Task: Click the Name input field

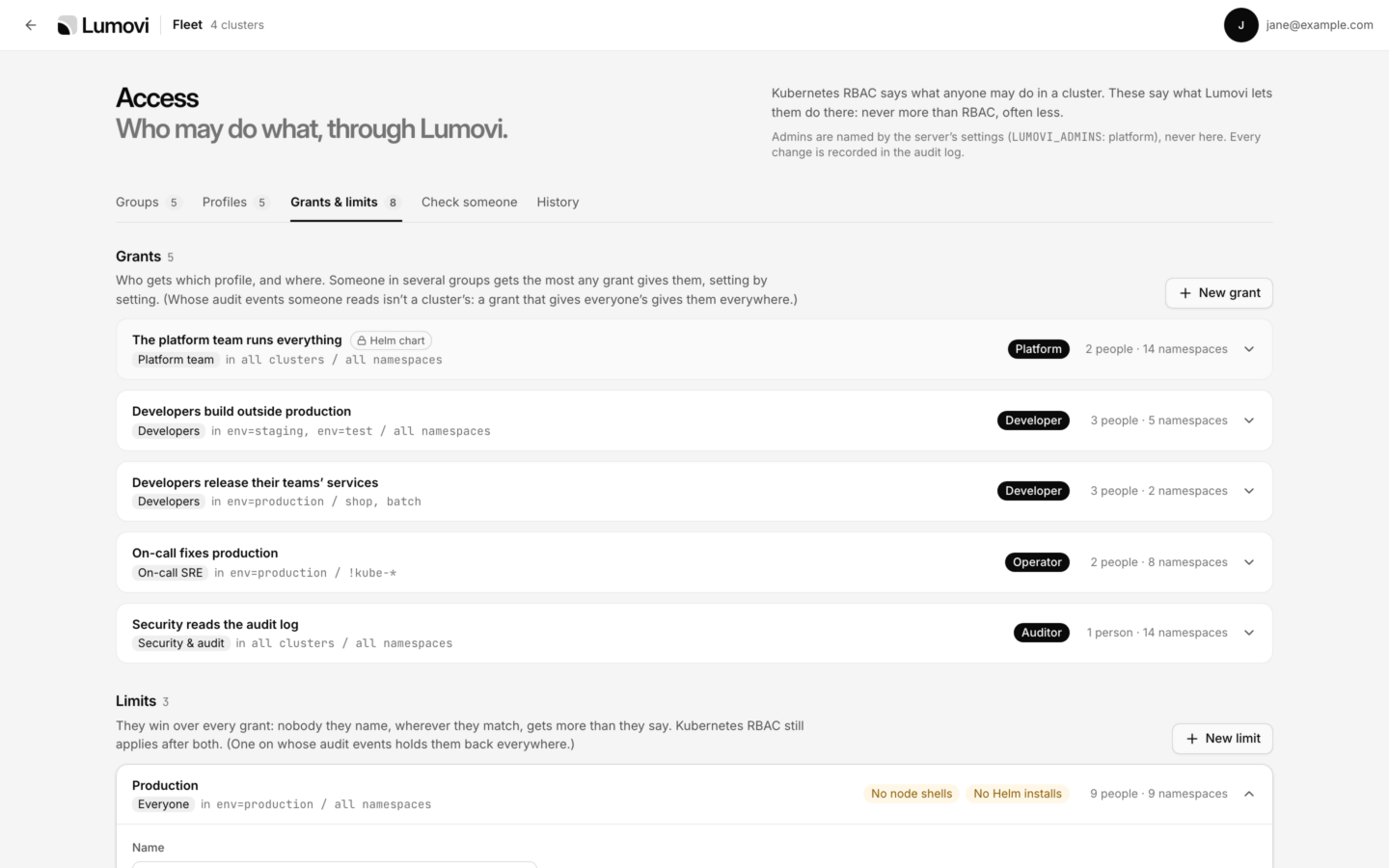Action: (x=334, y=864)
